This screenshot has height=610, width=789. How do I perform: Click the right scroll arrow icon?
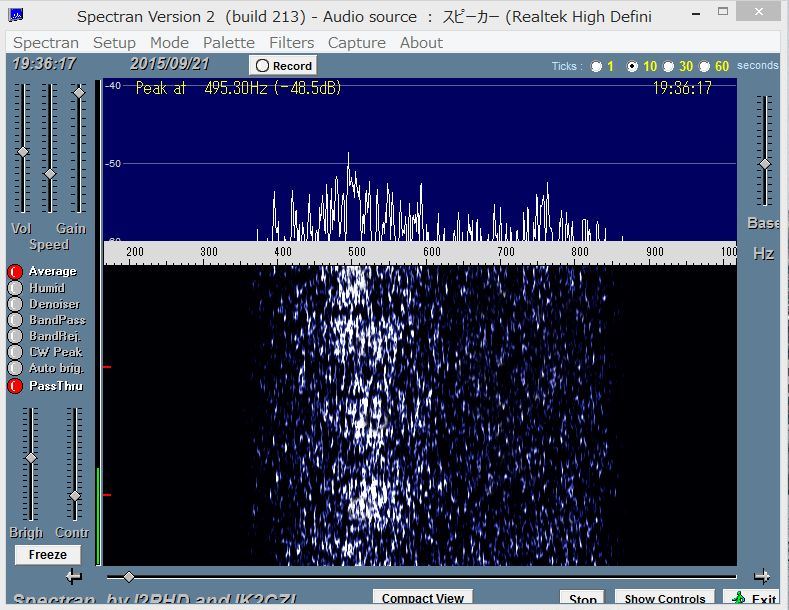762,576
